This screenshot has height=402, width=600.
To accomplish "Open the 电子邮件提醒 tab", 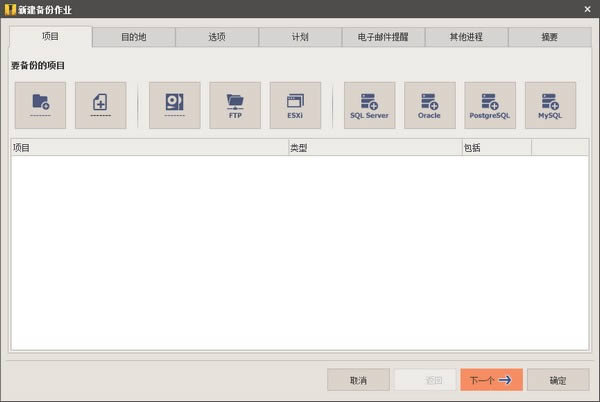I will click(x=383, y=37).
